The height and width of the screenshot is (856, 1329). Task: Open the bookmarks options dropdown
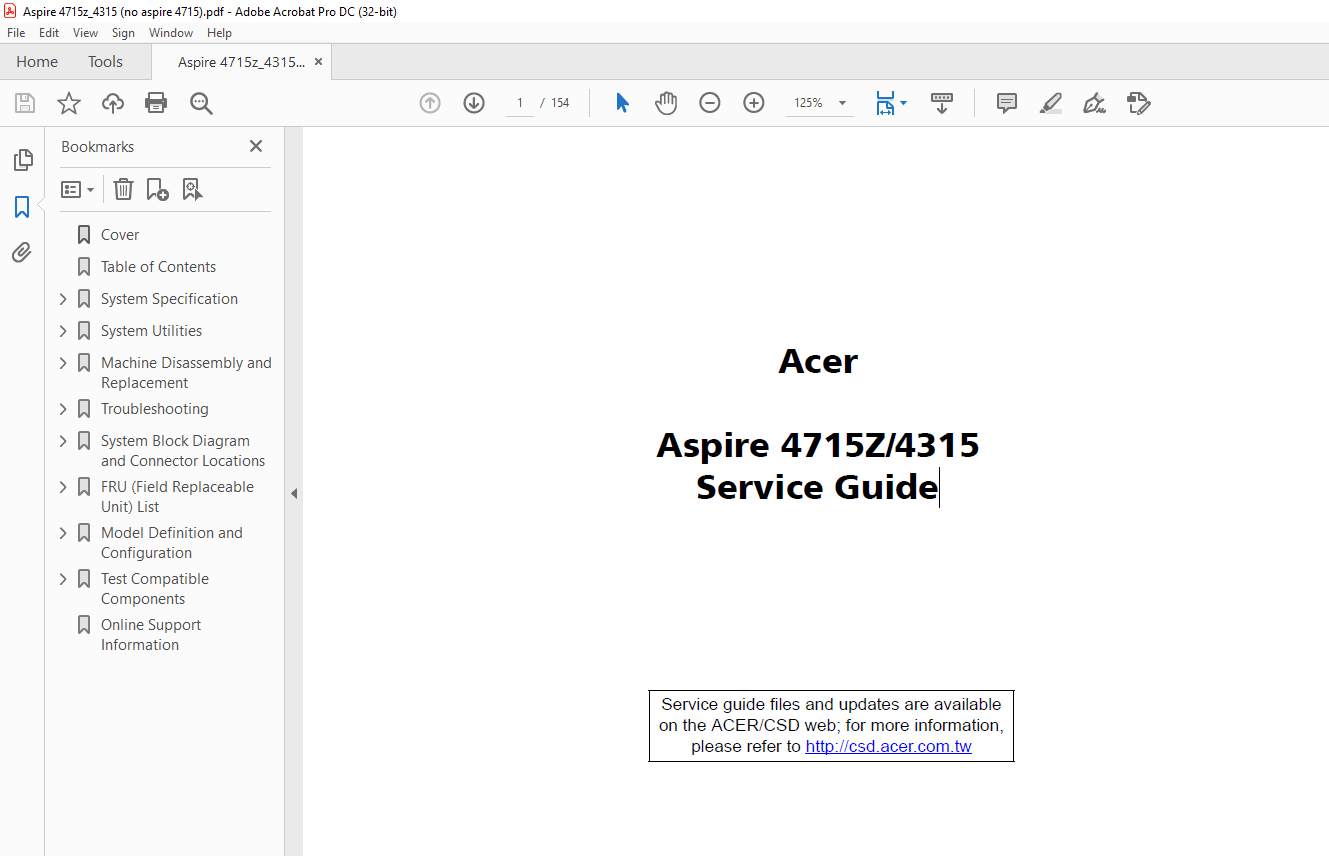(77, 189)
